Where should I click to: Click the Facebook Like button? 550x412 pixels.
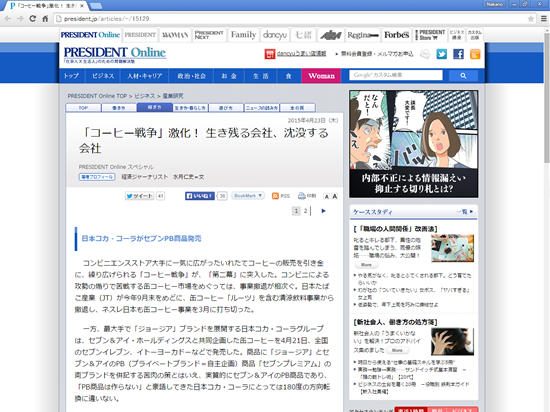tap(200, 196)
